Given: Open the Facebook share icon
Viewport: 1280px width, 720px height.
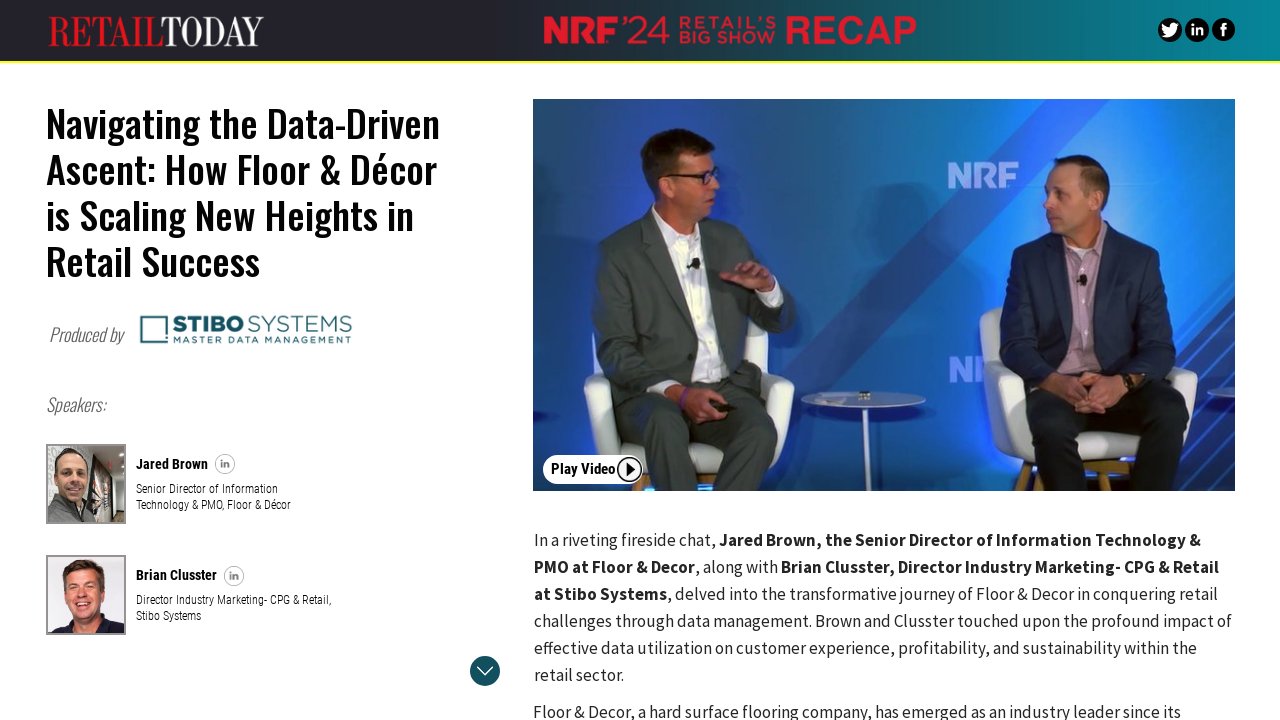Looking at the screenshot, I should point(1223,30).
